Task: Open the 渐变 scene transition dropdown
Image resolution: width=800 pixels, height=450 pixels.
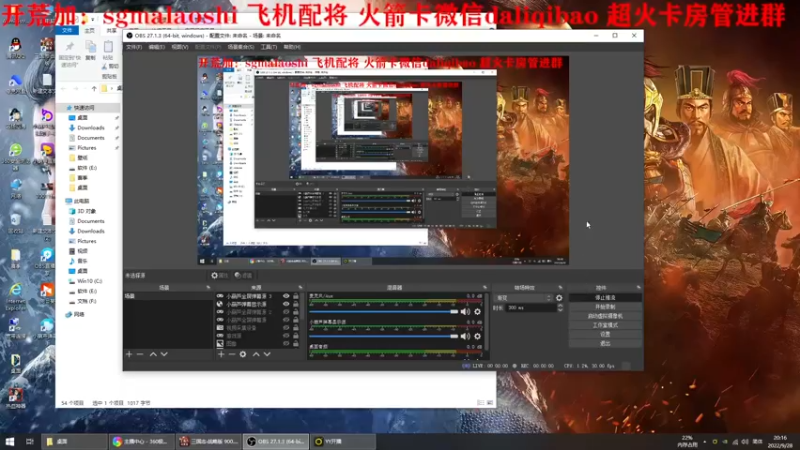Action: click(x=523, y=298)
